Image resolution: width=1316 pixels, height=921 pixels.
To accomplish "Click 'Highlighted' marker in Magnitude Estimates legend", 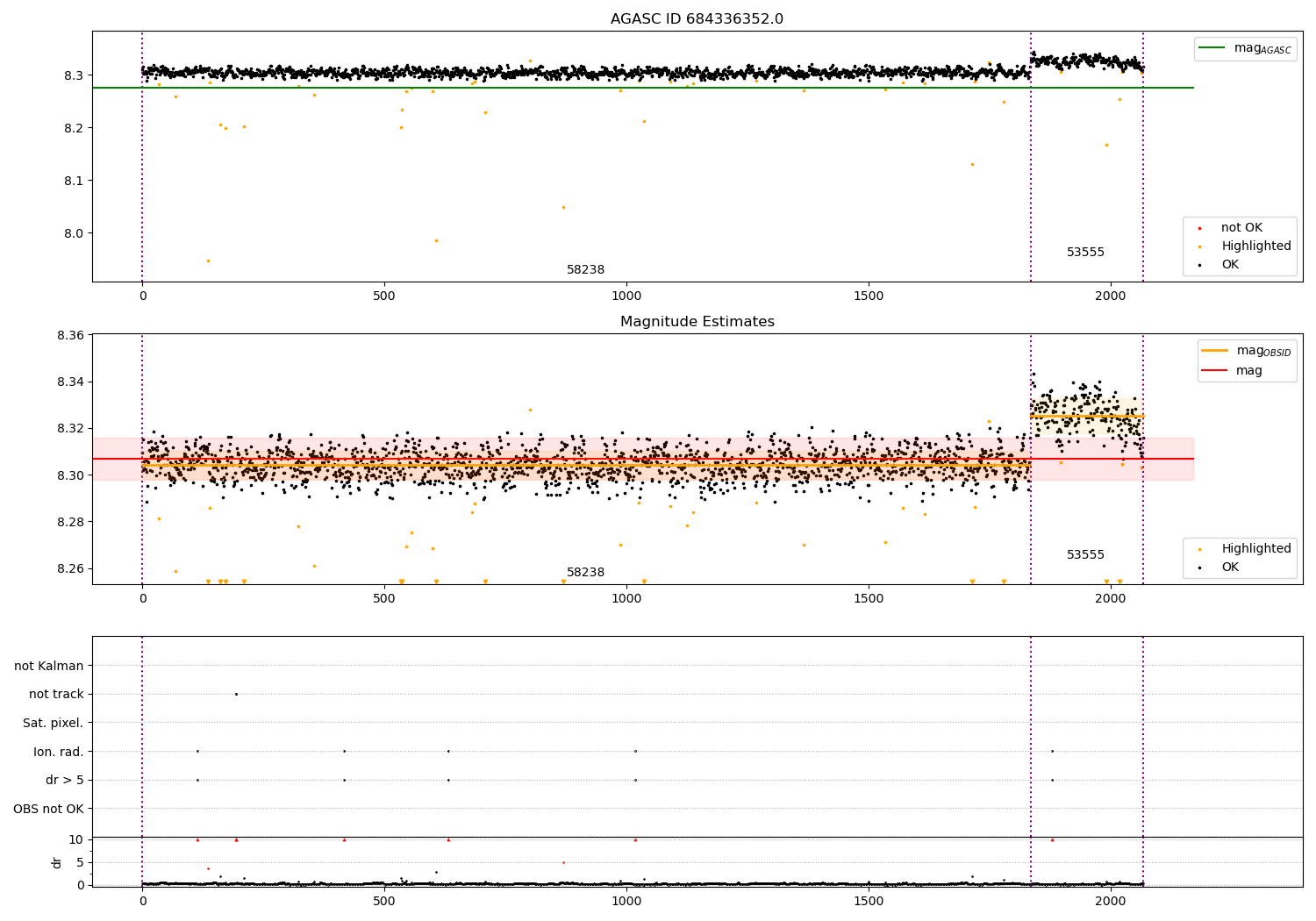I will click(x=1199, y=549).
